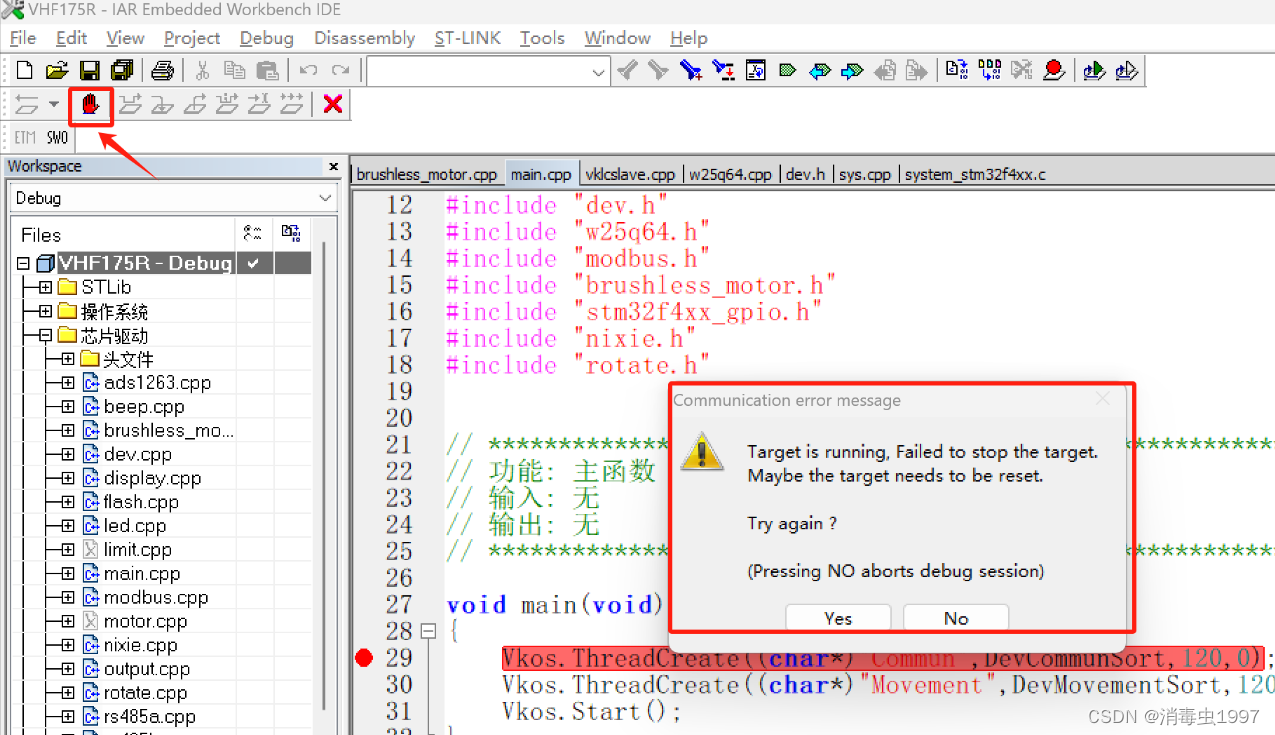Click the SWO trace button

tap(57, 138)
